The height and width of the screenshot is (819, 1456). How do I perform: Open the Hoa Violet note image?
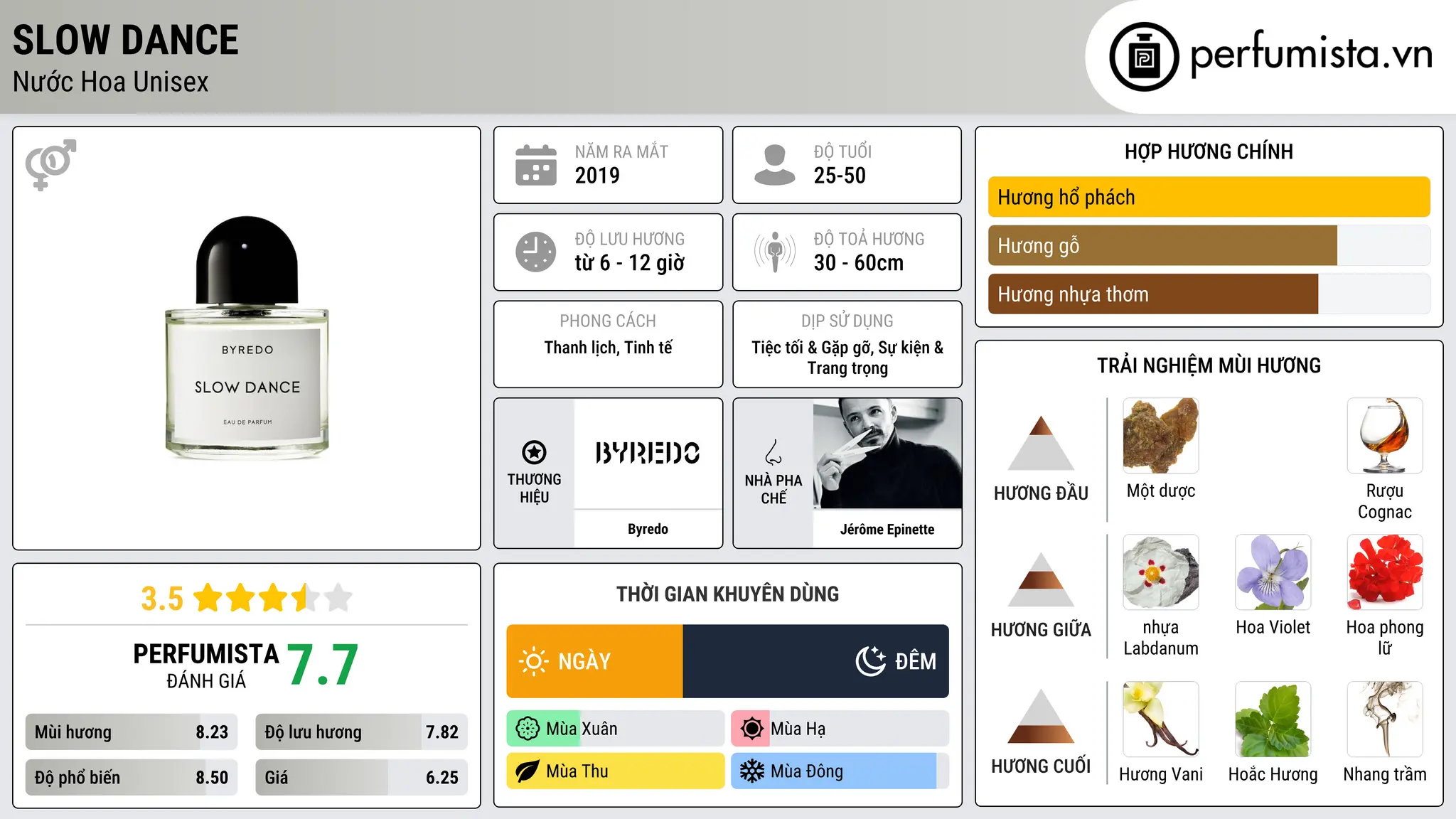pos(1273,572)
